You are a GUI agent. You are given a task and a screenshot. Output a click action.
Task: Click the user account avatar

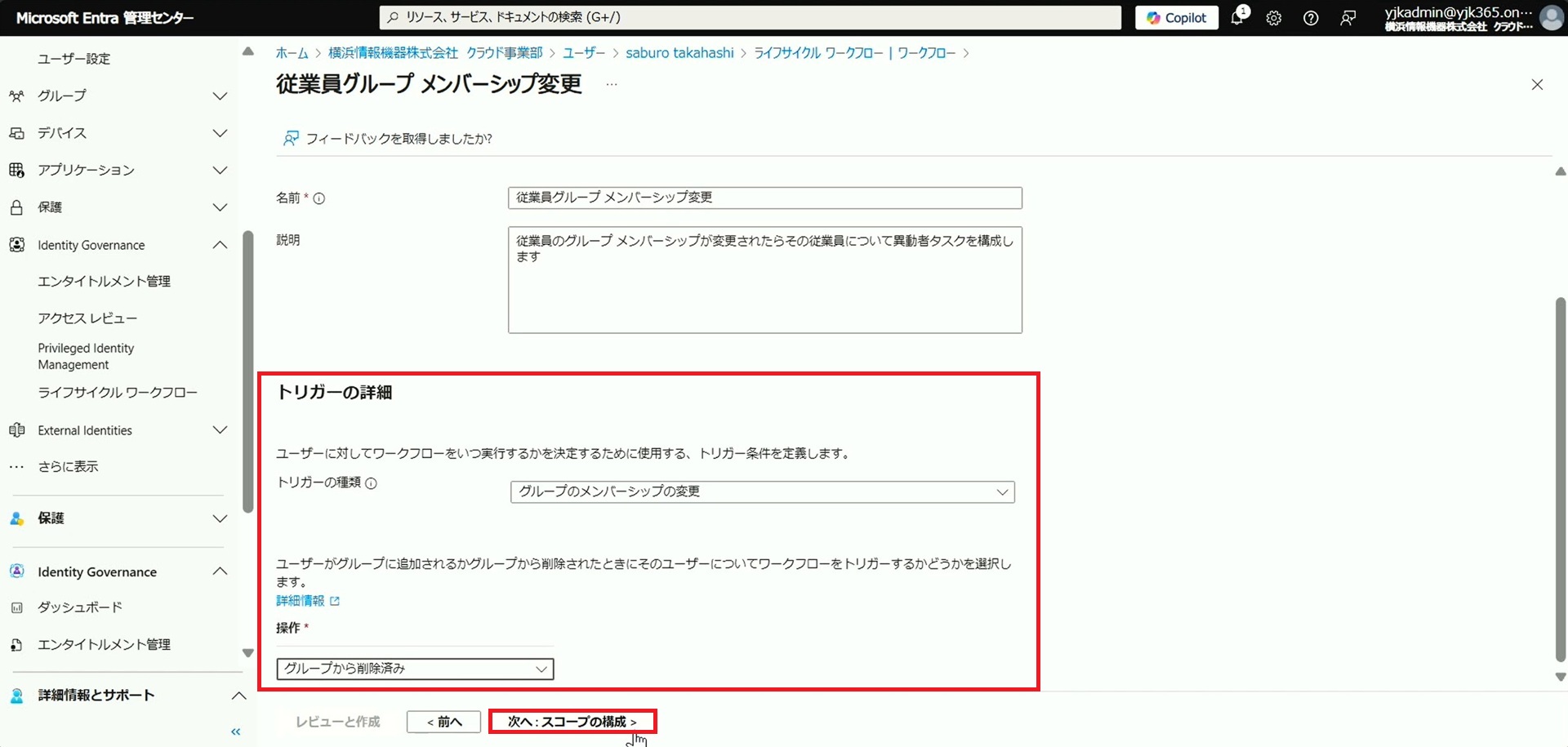click(x=1551, y=18)
